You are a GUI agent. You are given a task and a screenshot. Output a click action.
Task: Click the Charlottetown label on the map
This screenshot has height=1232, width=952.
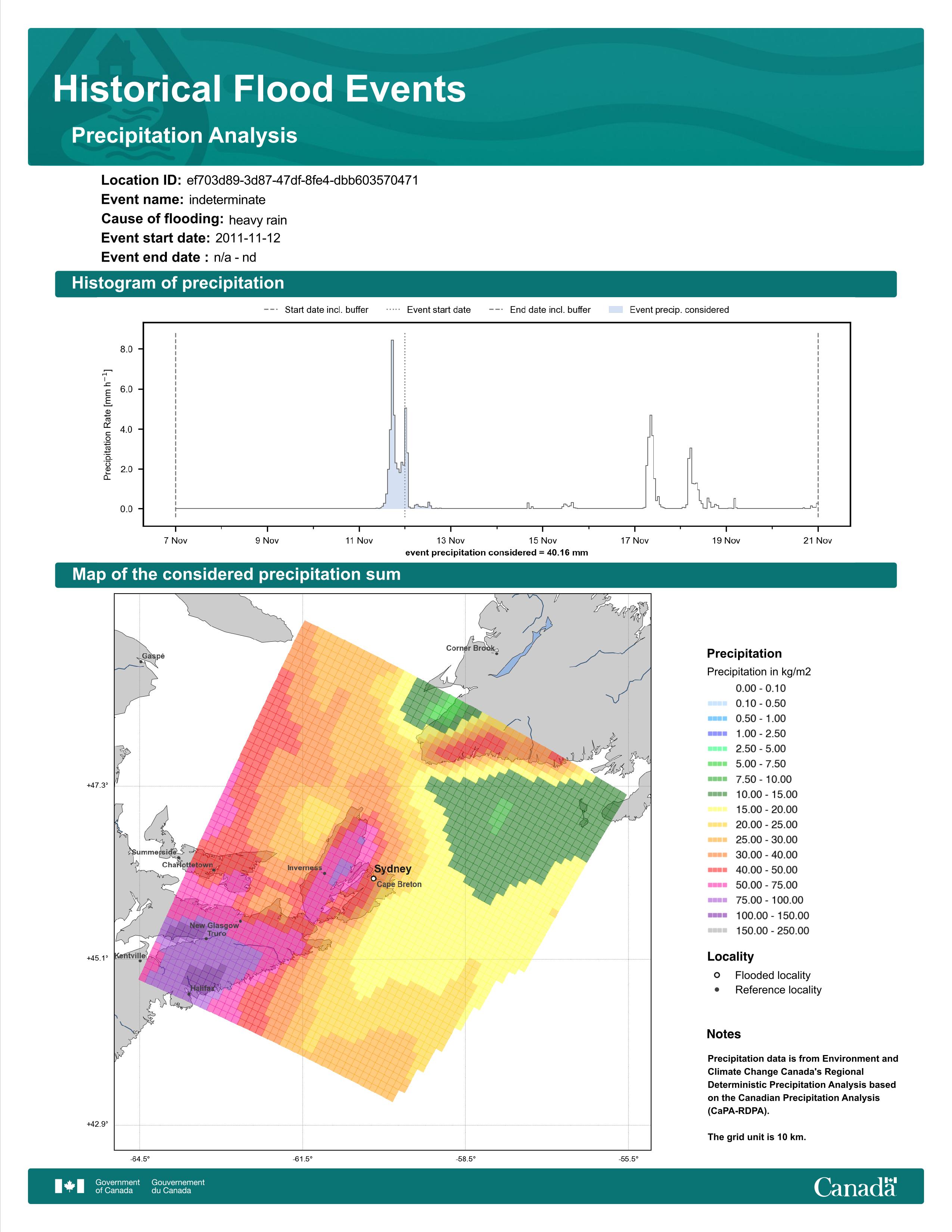point(187,865)
